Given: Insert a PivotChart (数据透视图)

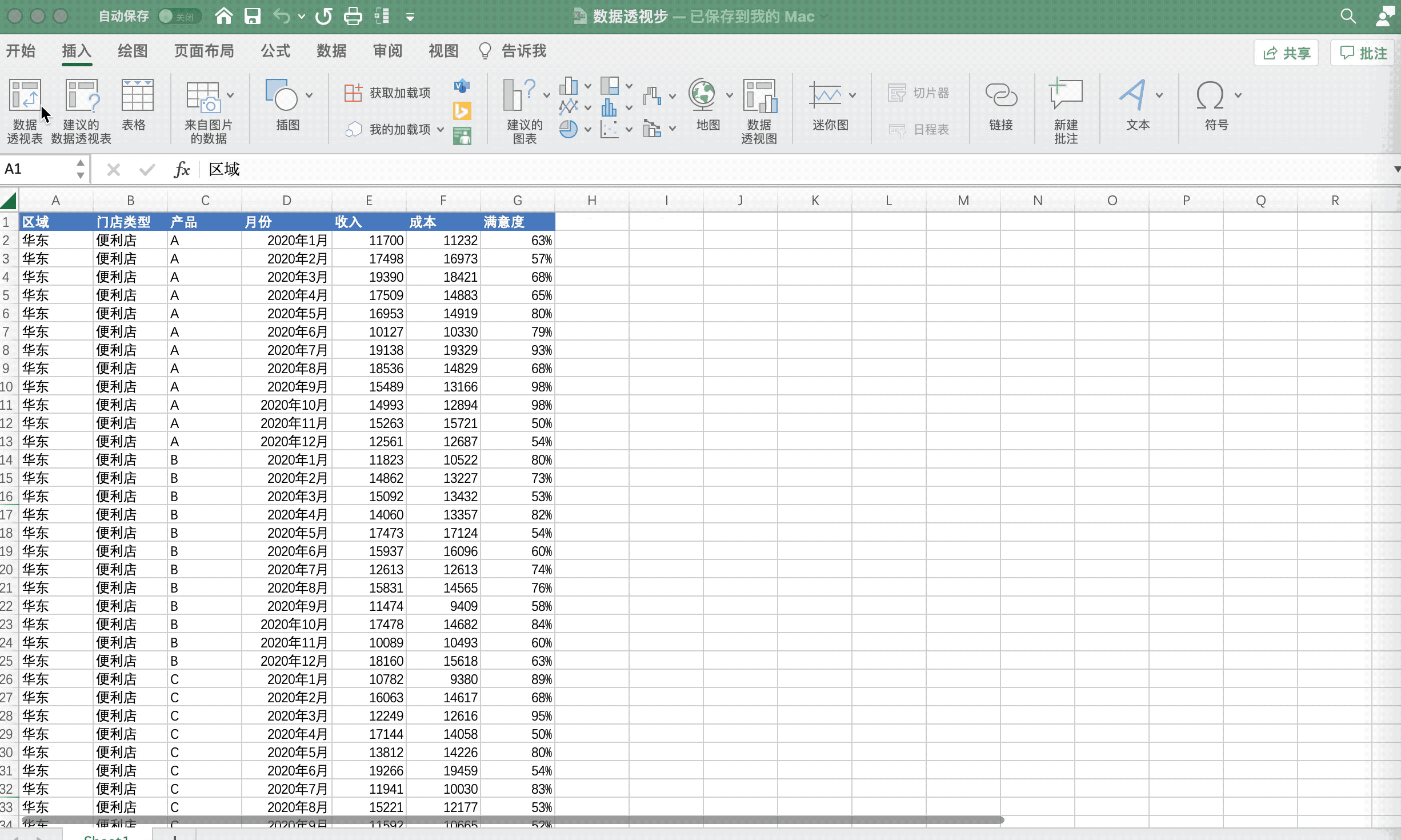Looking at the screenshot, I should pos(759,111).
